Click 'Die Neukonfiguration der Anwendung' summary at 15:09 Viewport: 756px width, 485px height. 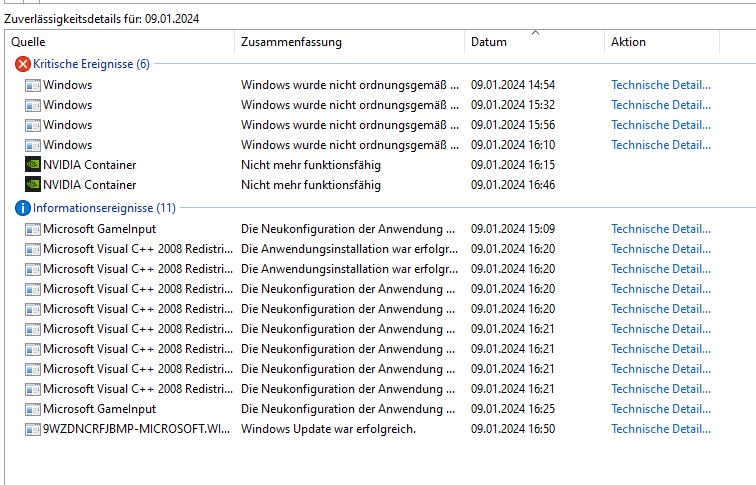pos(348,229)
